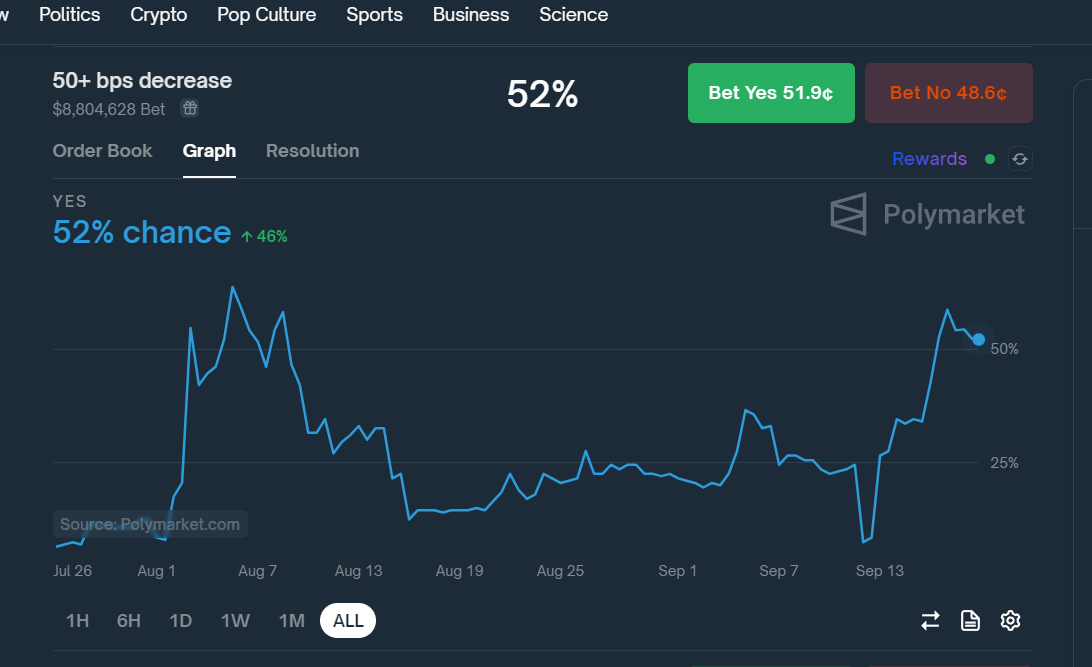1092x667 pixels.
Task: Click the green status dot near Rewards
Action: [x=990, y=159]
